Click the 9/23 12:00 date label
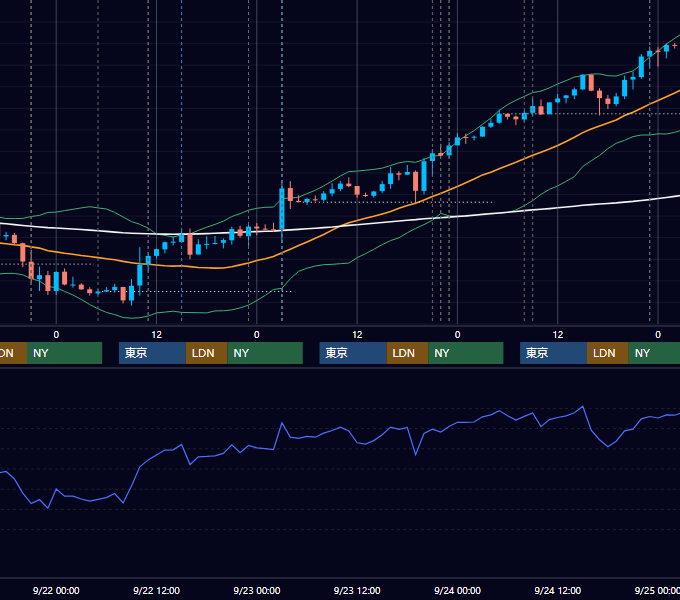Screen dimensions: 680x600 pos(357,590)
